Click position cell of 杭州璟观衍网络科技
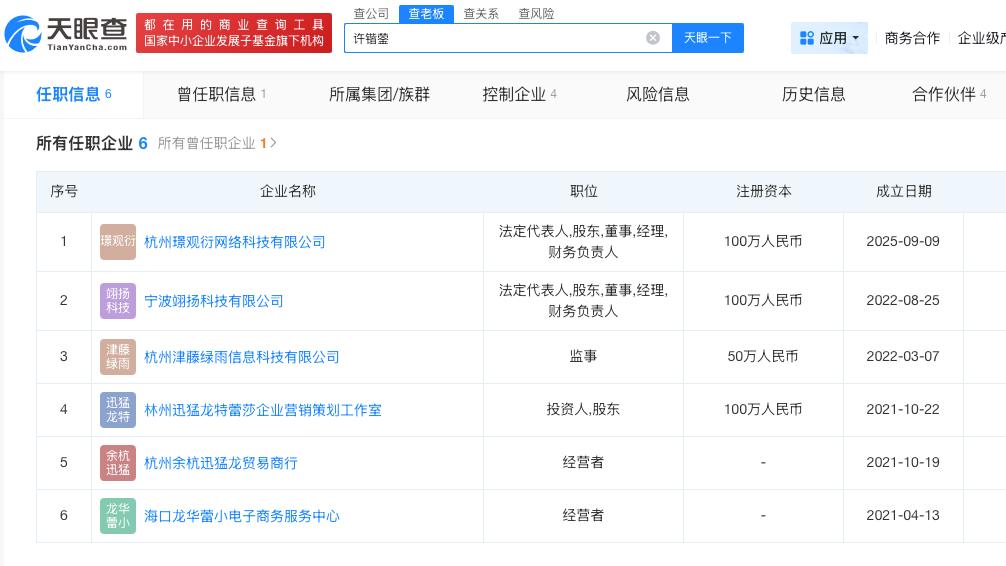 [x=583, y=242]
